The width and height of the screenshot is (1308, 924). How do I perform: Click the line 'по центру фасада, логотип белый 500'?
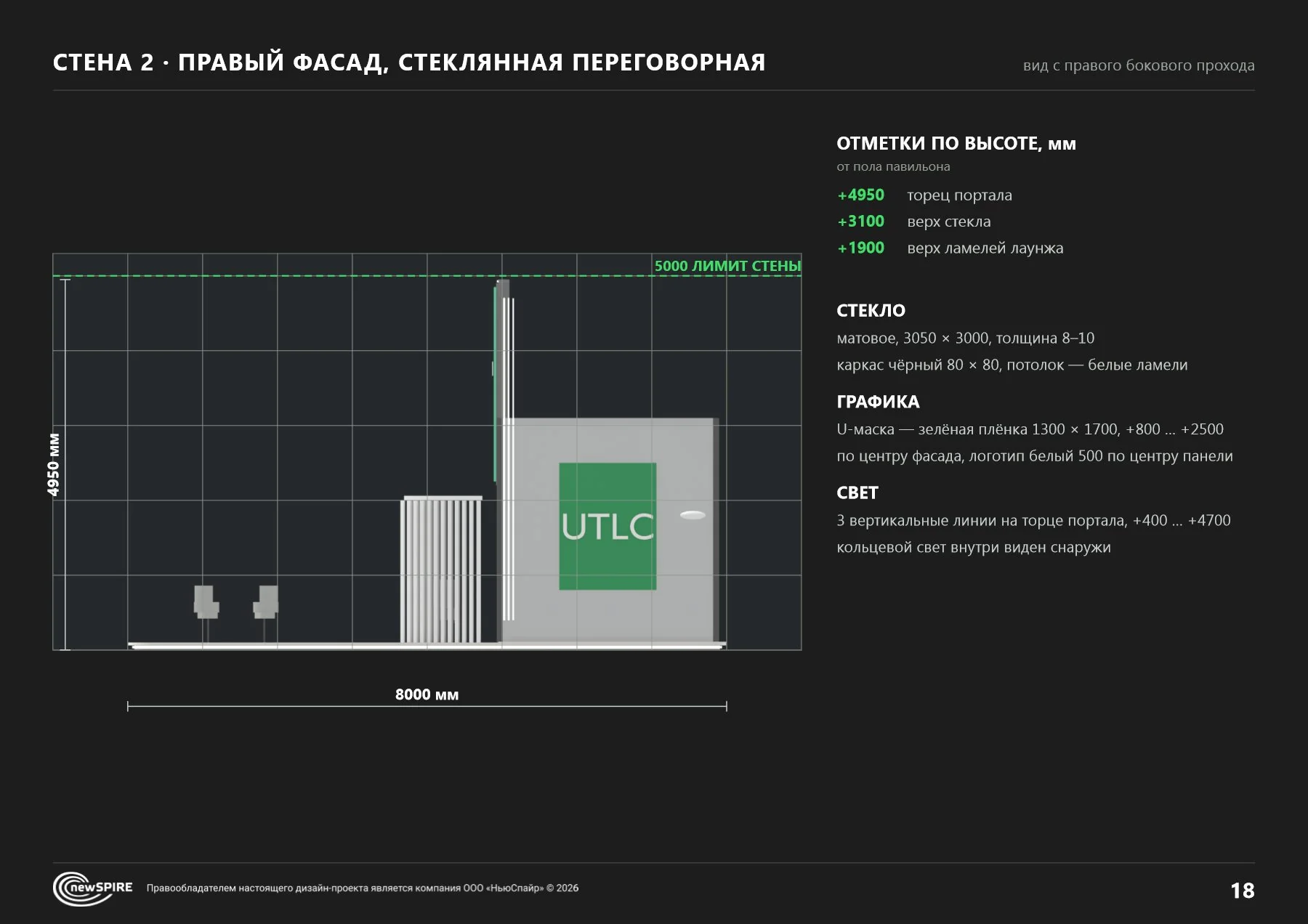[x=1035, y=456]
